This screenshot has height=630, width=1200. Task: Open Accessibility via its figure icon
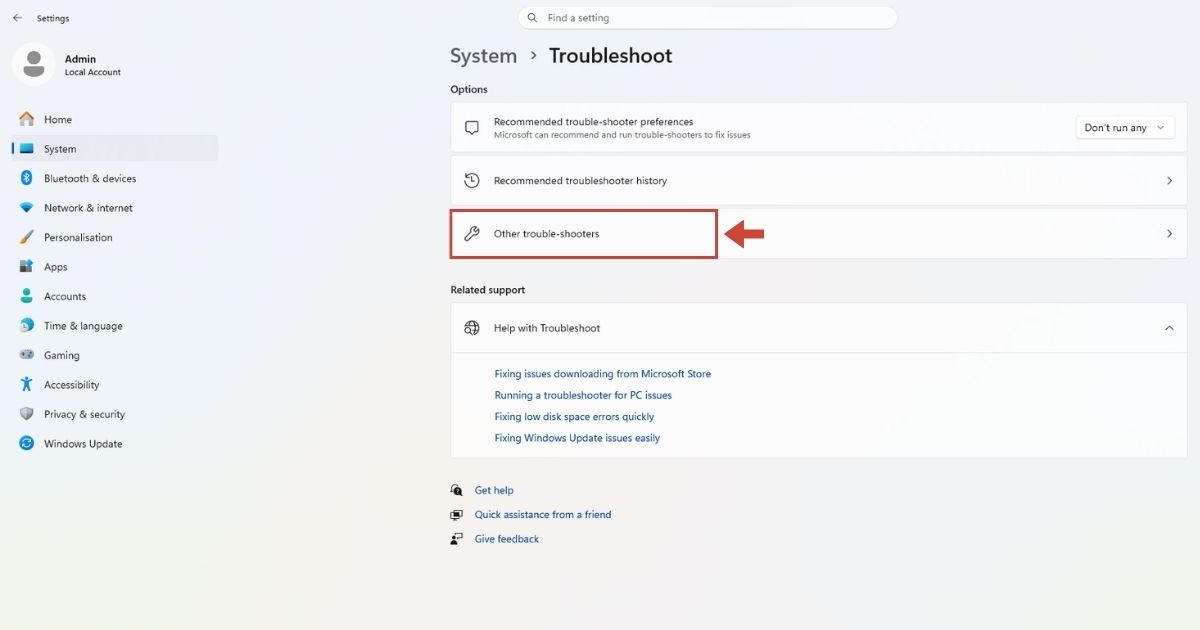(26, 385)
